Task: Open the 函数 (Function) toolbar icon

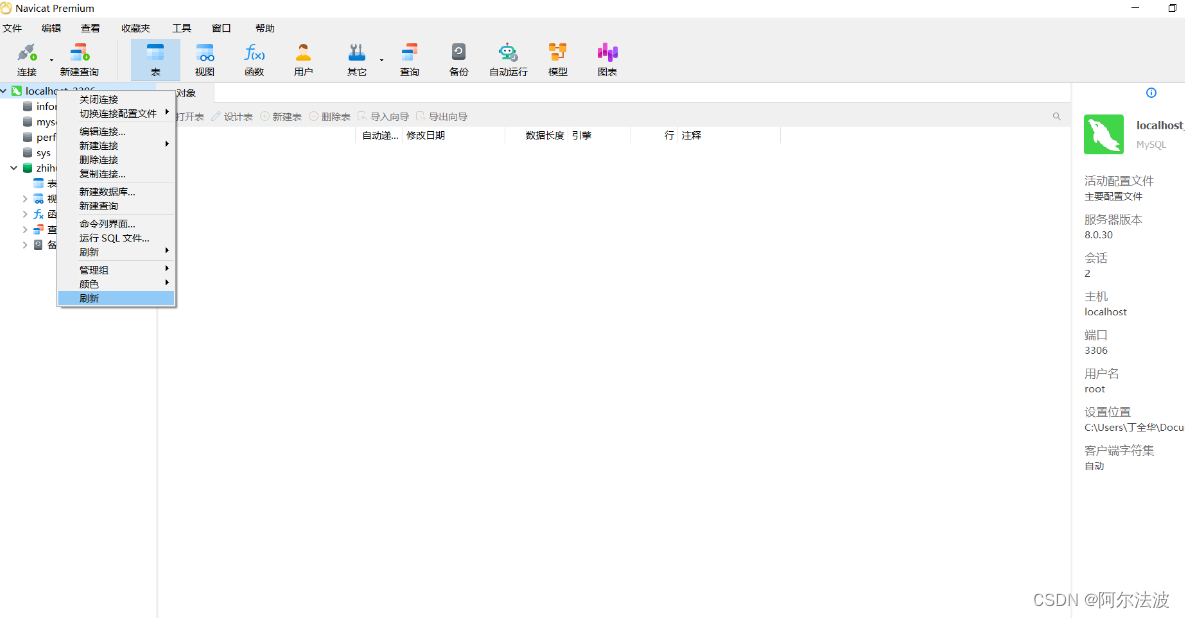Action: point(254,53)
